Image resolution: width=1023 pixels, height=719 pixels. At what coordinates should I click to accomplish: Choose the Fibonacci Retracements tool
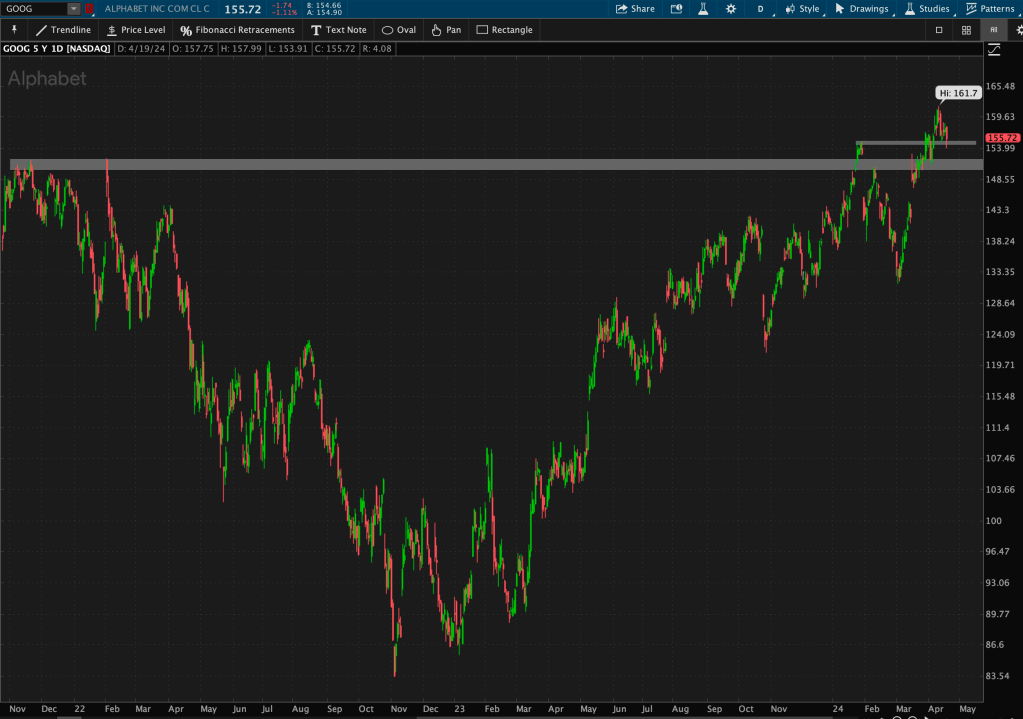(237, 30)
